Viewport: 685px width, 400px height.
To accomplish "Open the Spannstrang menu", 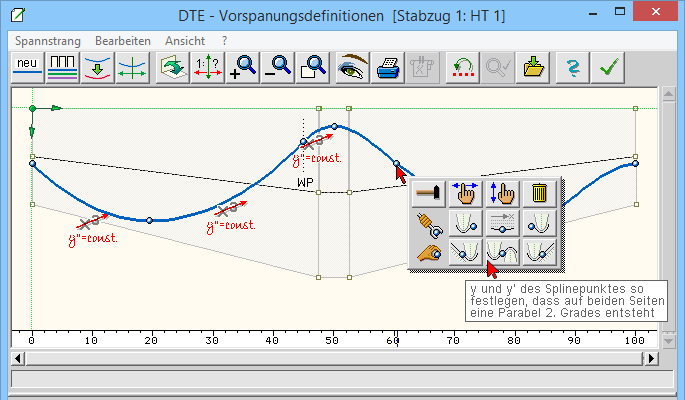I will coord(47,41).
